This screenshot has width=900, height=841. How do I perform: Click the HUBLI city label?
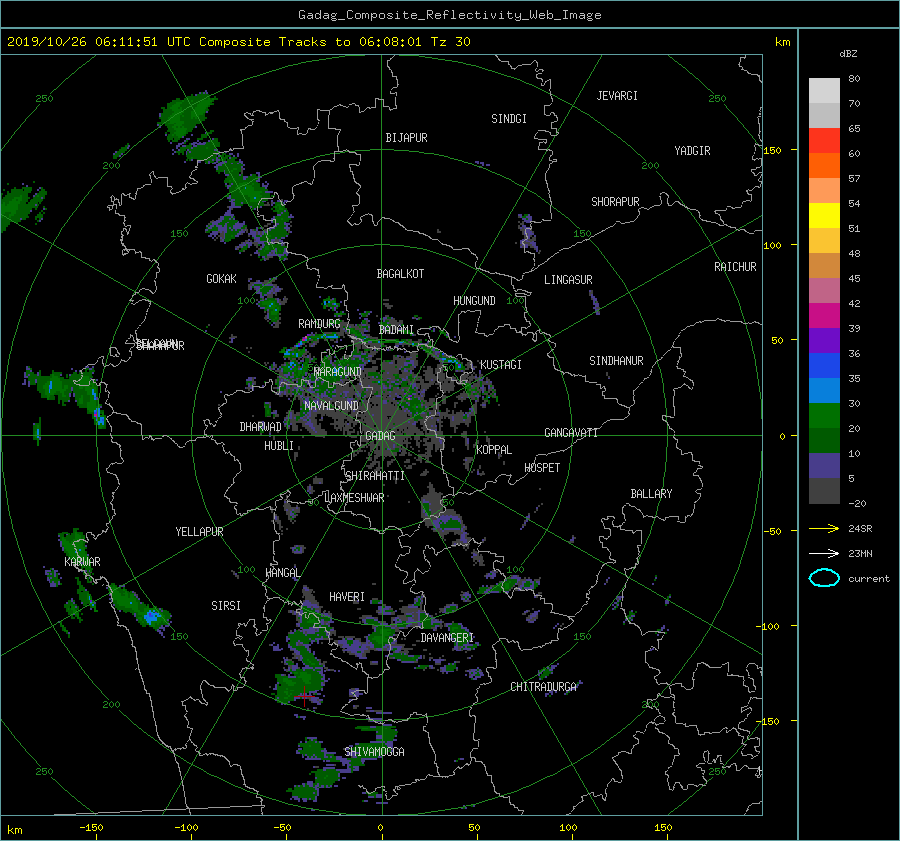click(x=279, y=445)
